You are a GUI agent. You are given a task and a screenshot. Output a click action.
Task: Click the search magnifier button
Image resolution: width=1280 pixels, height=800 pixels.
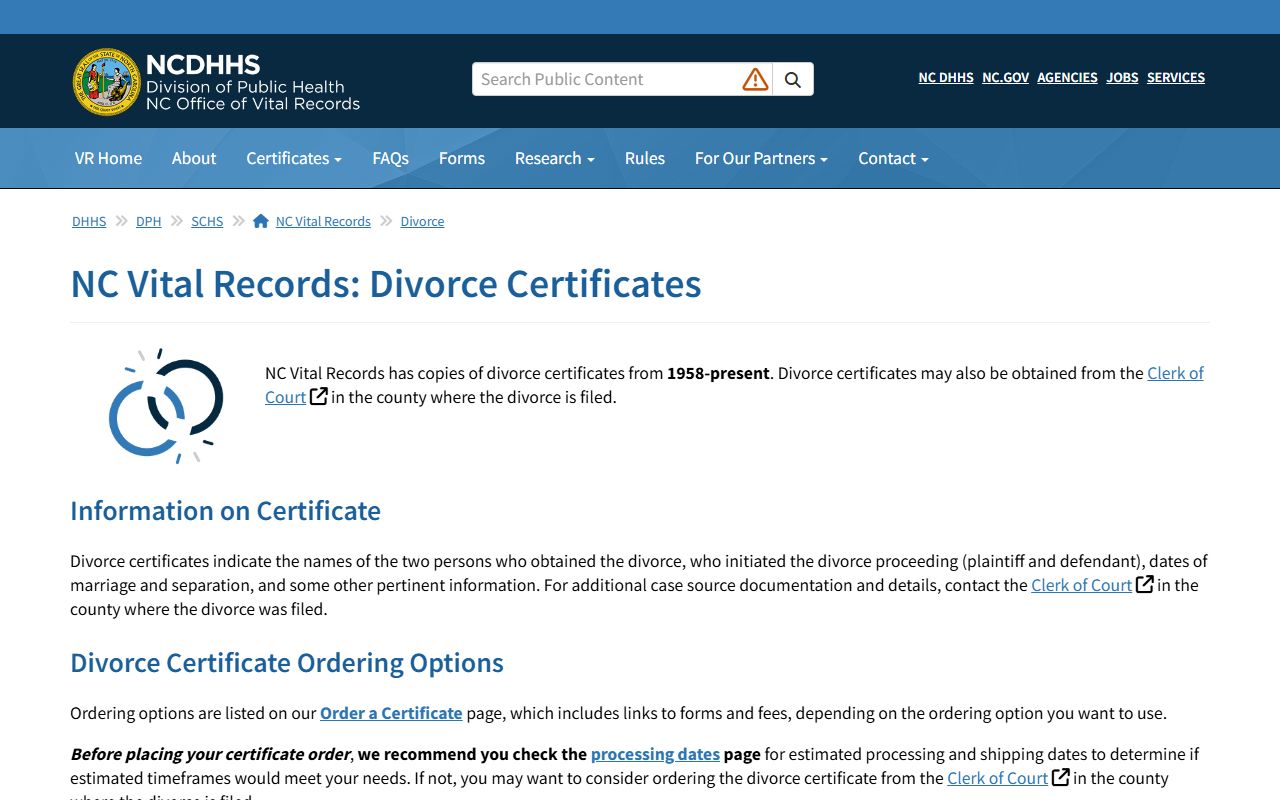(x=793, y=79)
